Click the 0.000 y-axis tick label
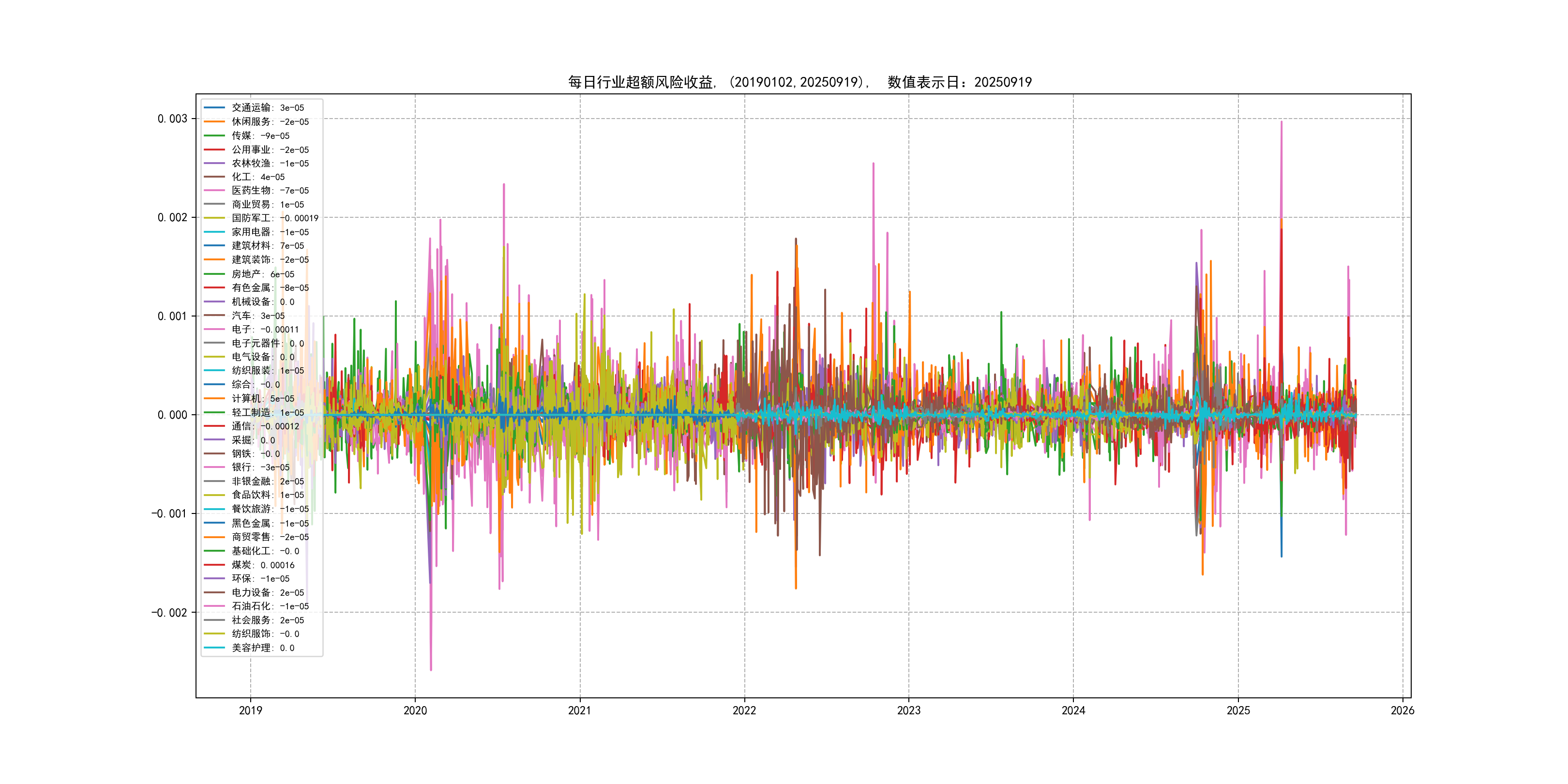Image resolution: width=1568 pixels, height=784 pixels. 172,415
